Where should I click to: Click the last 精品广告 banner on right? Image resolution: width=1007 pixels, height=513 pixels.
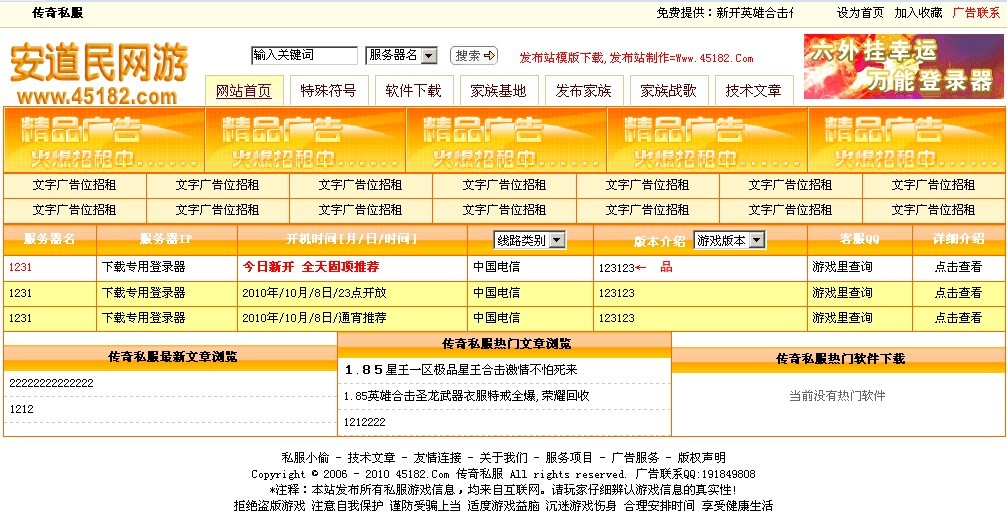click(x=906, y=141)
